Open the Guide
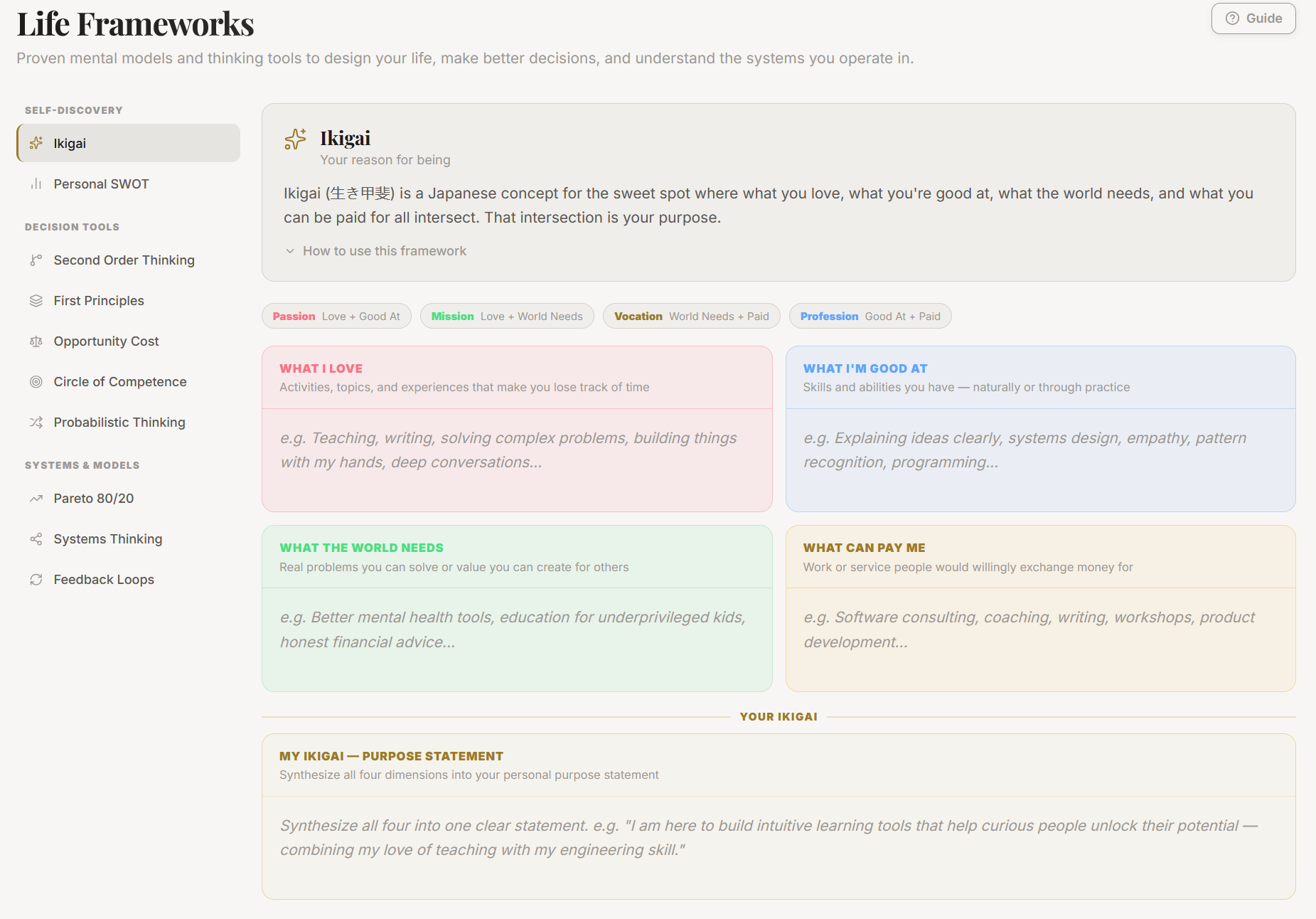Image resolution: width=1316 pixels, height=919 pixels. tap(1253, 18)
